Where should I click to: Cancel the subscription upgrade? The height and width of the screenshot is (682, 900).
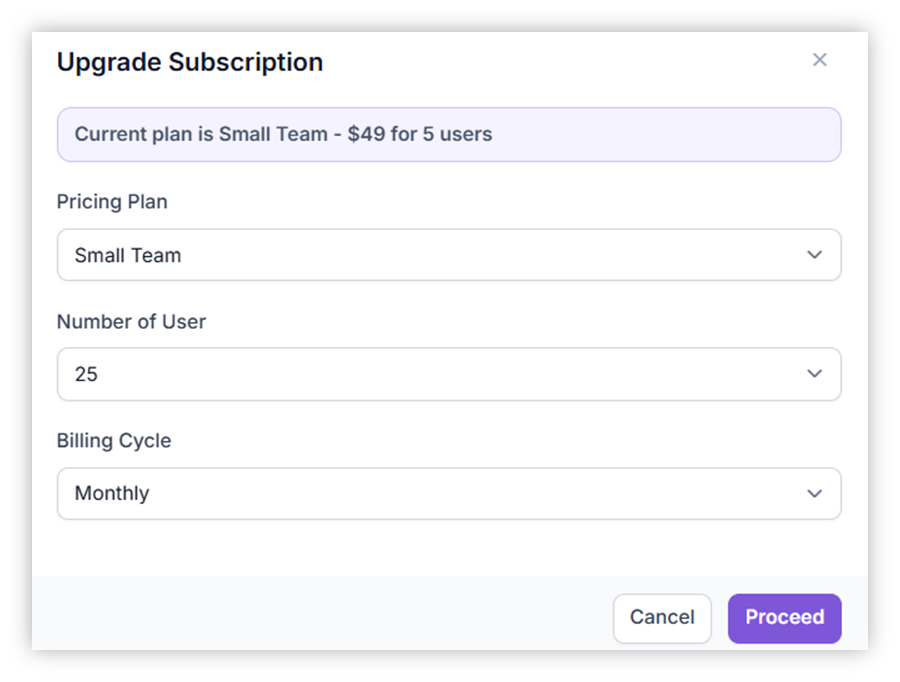coord(661,618)
